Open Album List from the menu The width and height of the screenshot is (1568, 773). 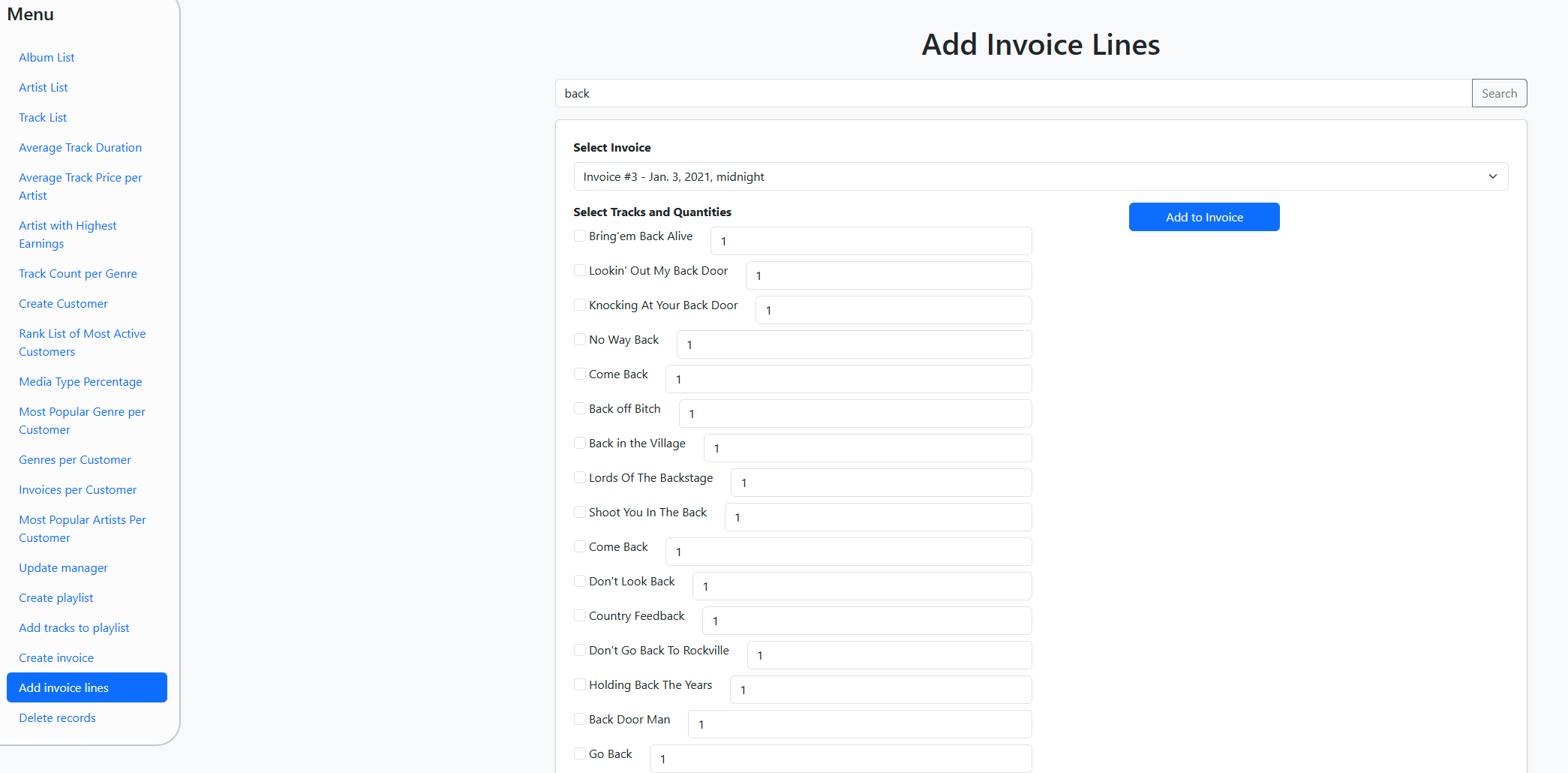point(47,57)
